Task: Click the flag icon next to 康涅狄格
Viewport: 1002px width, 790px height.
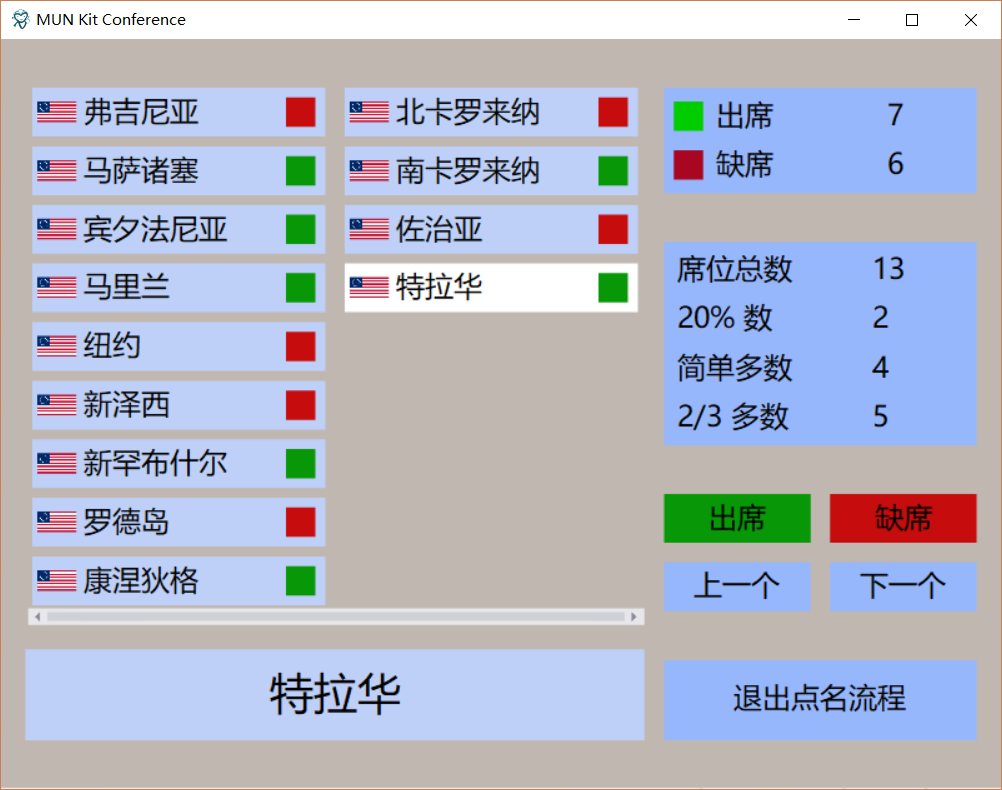Action: [58, 580]
